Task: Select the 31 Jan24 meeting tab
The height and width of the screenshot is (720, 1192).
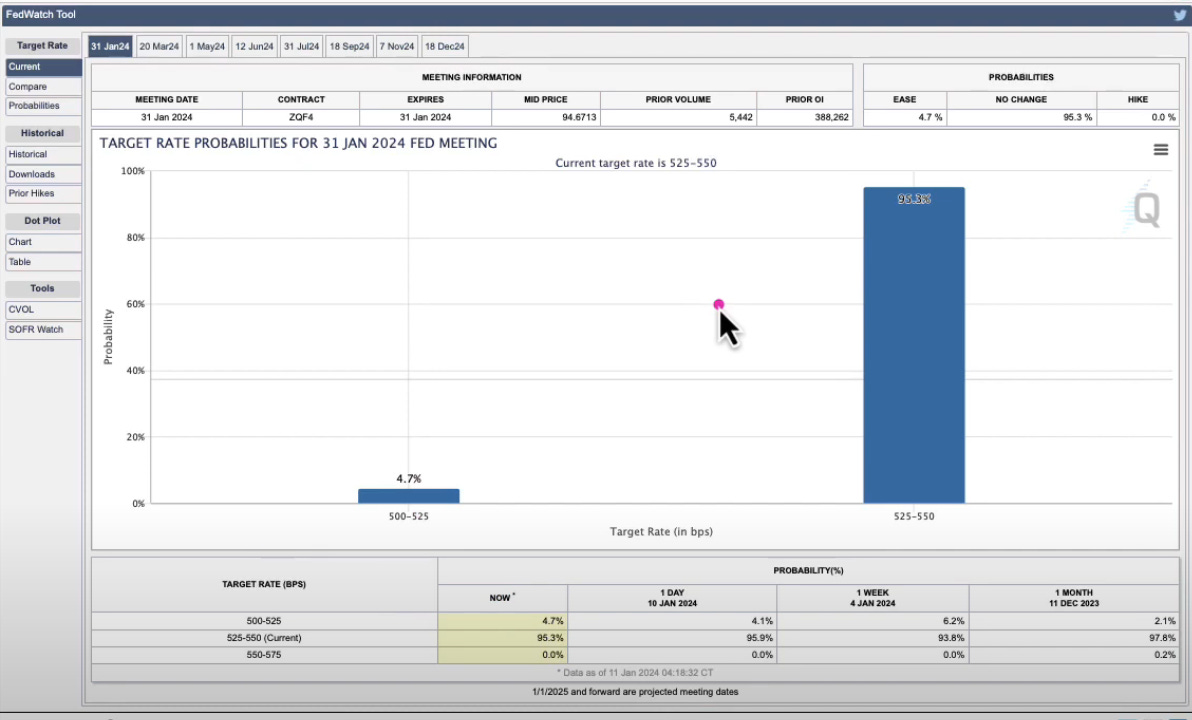Action: [110, 46]
